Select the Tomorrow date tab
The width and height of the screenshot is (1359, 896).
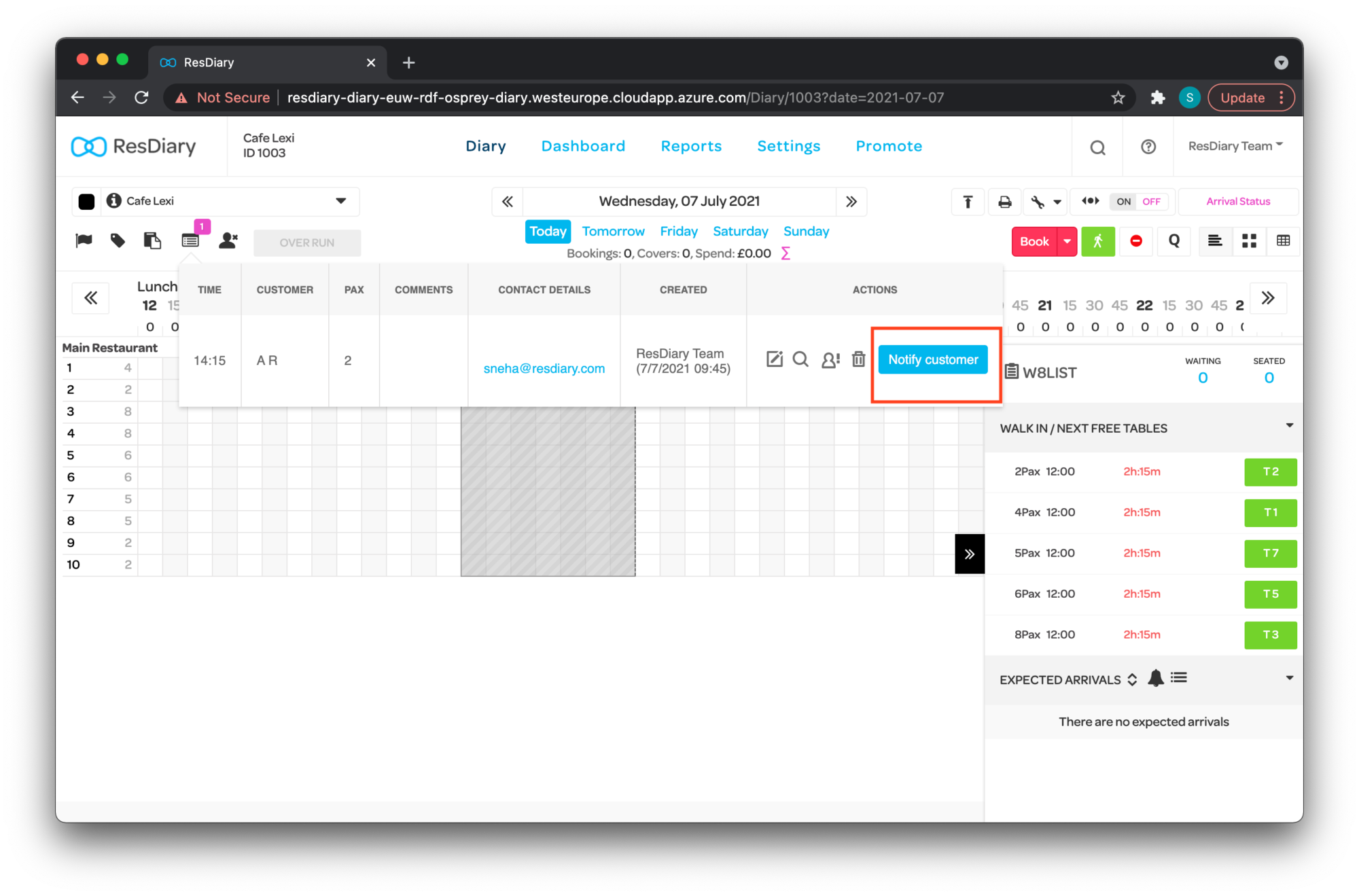coord(613,232)
